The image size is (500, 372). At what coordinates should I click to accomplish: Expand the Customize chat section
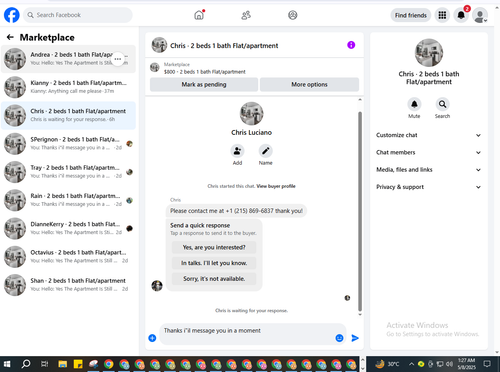(429, 135)
